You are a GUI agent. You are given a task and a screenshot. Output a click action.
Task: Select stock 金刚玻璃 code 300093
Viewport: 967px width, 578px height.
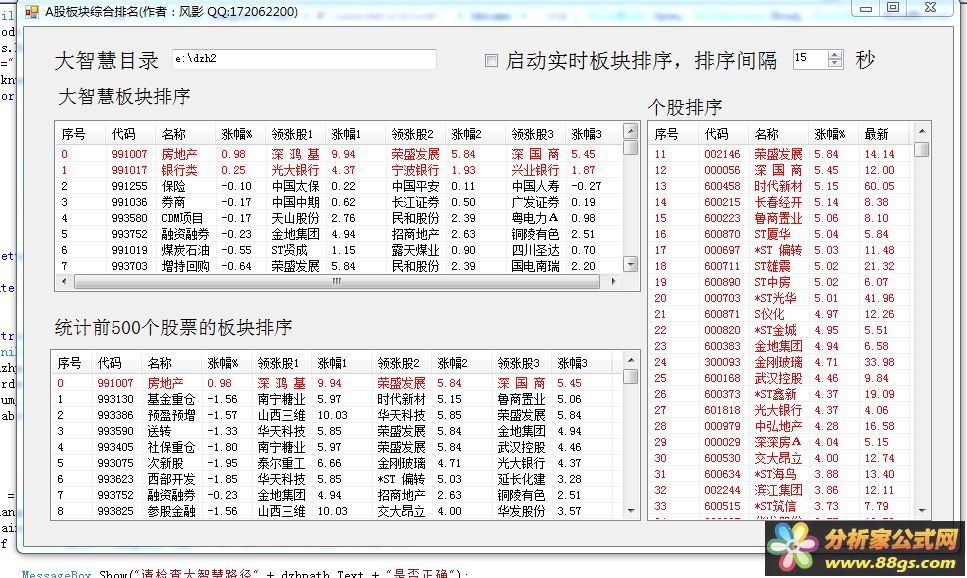point(781,362)
